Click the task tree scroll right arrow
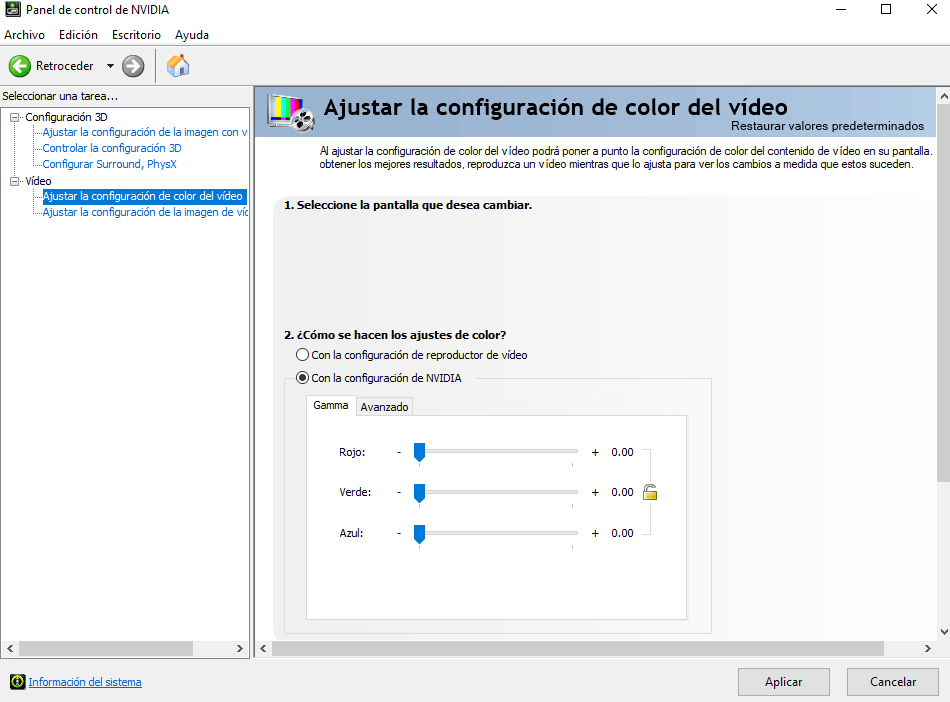The height and width of the screenshot is (702, 950). pyautogui.click(x=240, y=648)
